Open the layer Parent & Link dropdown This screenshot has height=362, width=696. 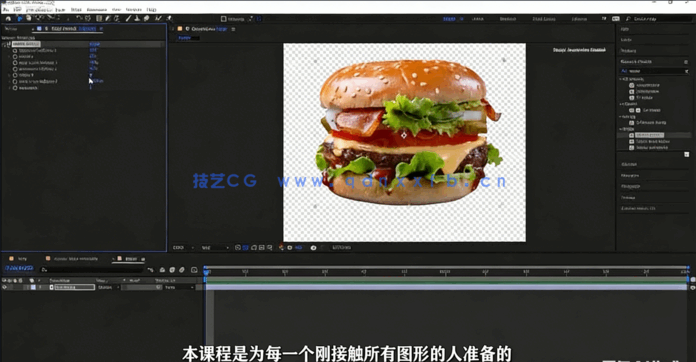click(179, 287)
